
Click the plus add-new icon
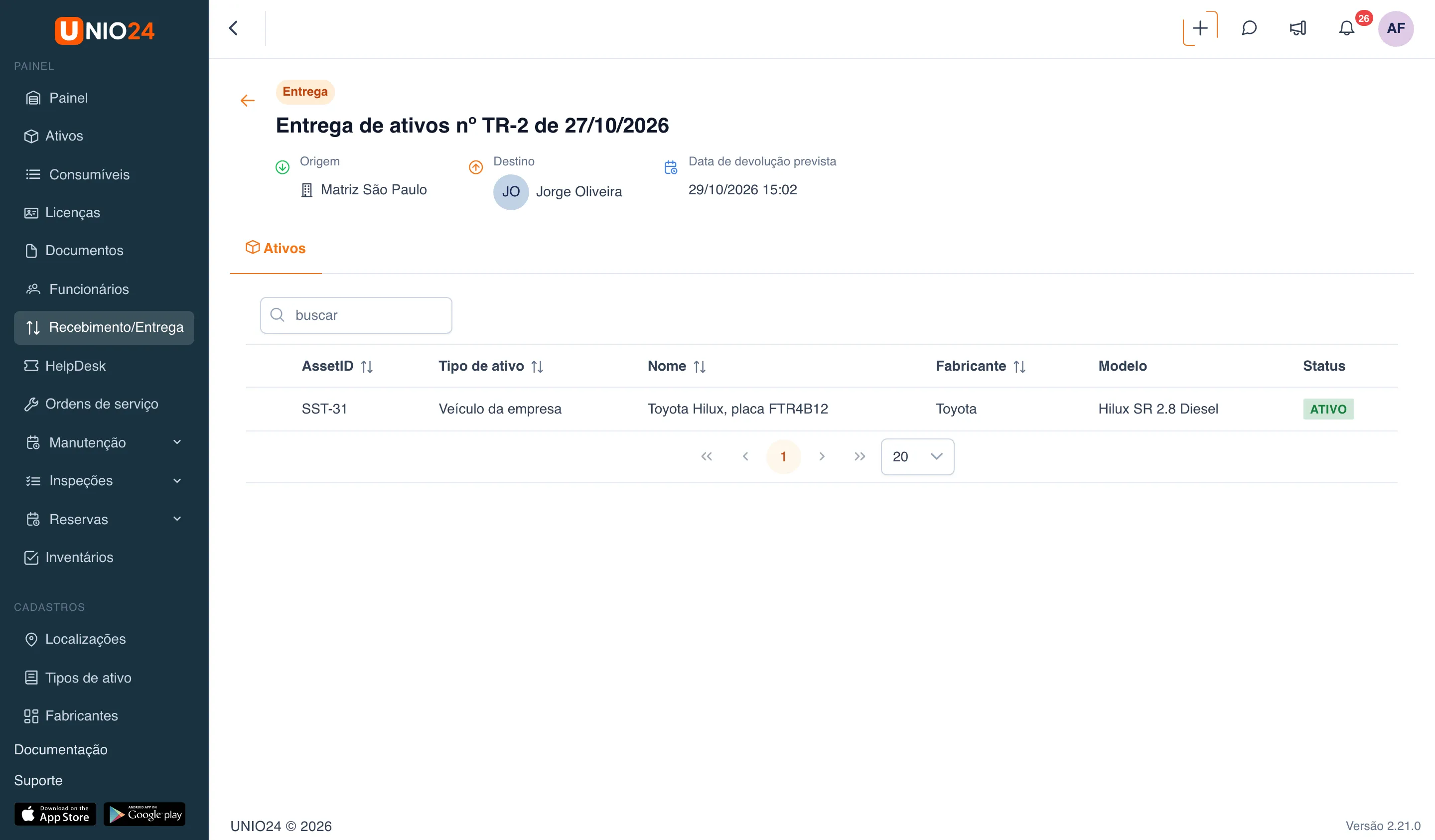pyautogui.click(x=1200, y=28)
